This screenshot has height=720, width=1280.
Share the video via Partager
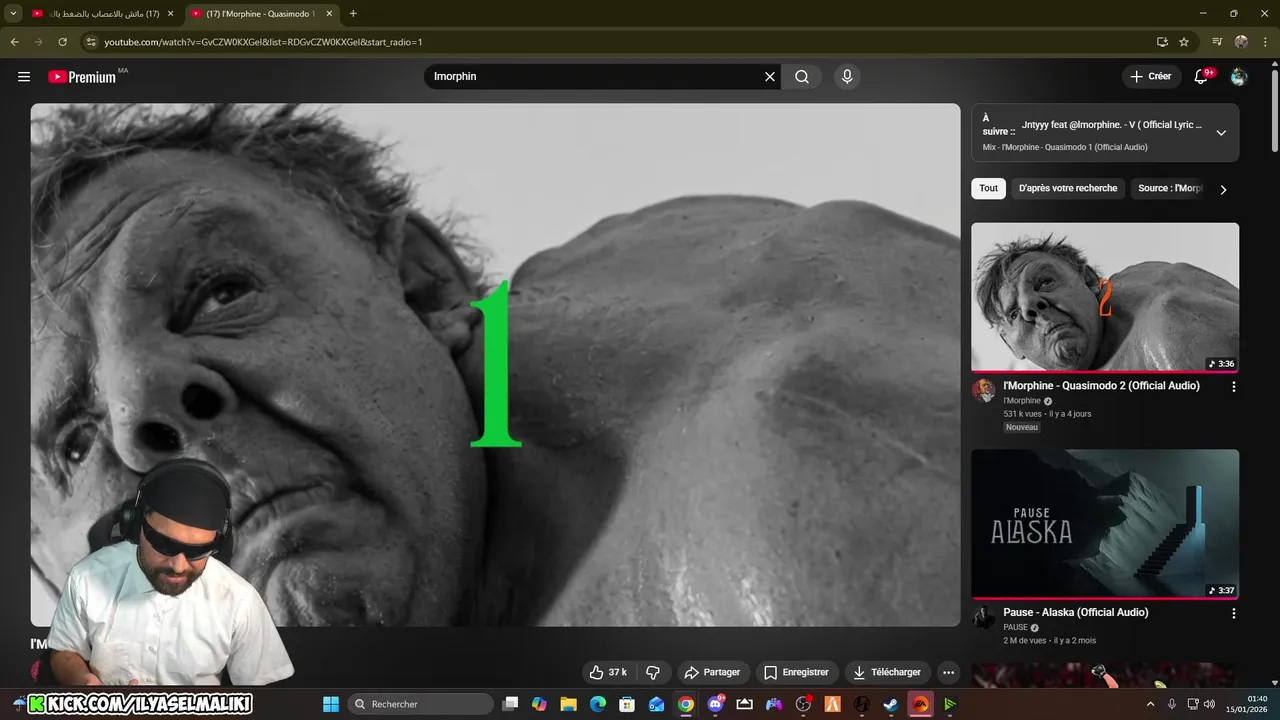pyautogui.click(x=713, y=672)
